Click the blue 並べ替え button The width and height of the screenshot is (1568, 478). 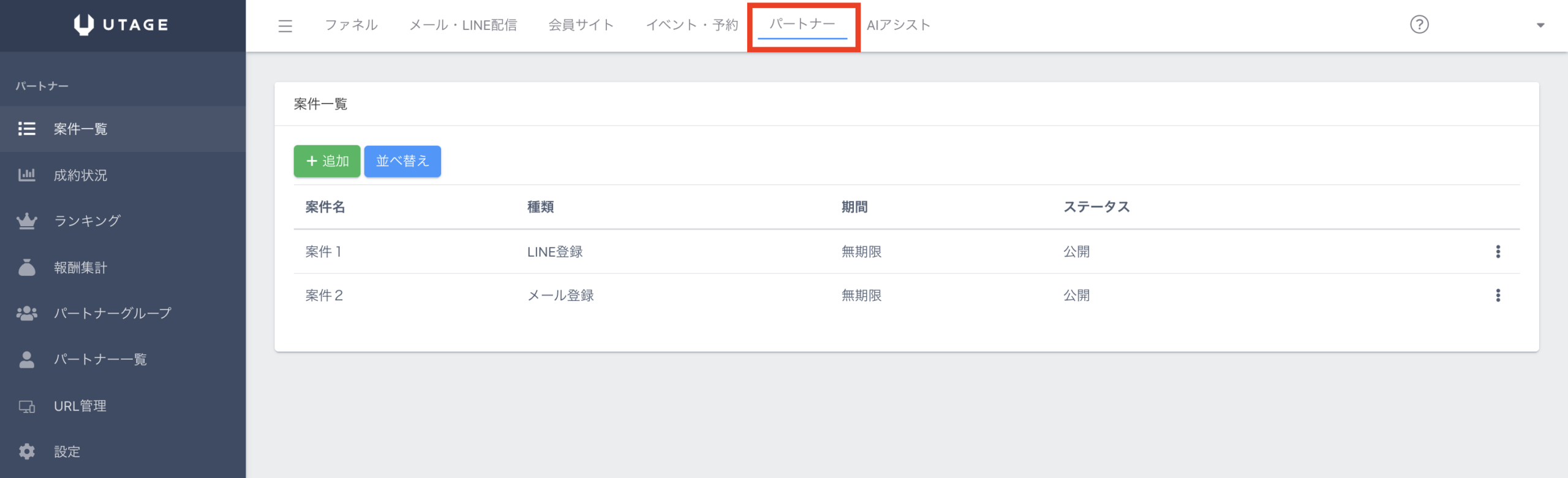click(402, 161)
